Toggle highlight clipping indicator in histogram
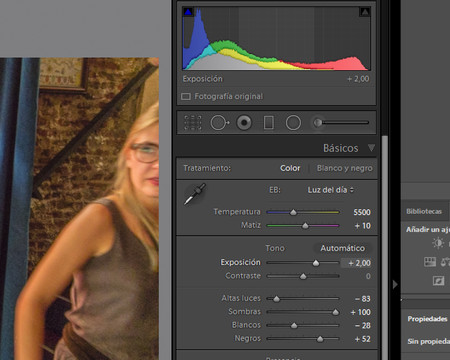Viewport: 450px width, 360px height. click(x=365, y=12)
